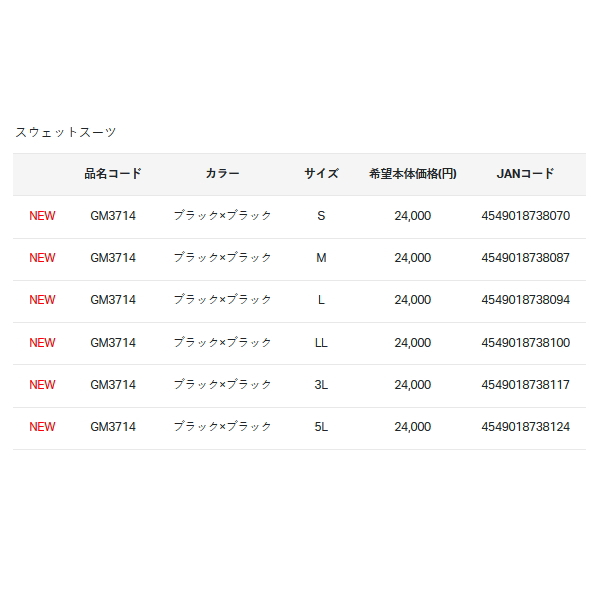
Task: Click size 5L cell
Action: tap(321, 427)
